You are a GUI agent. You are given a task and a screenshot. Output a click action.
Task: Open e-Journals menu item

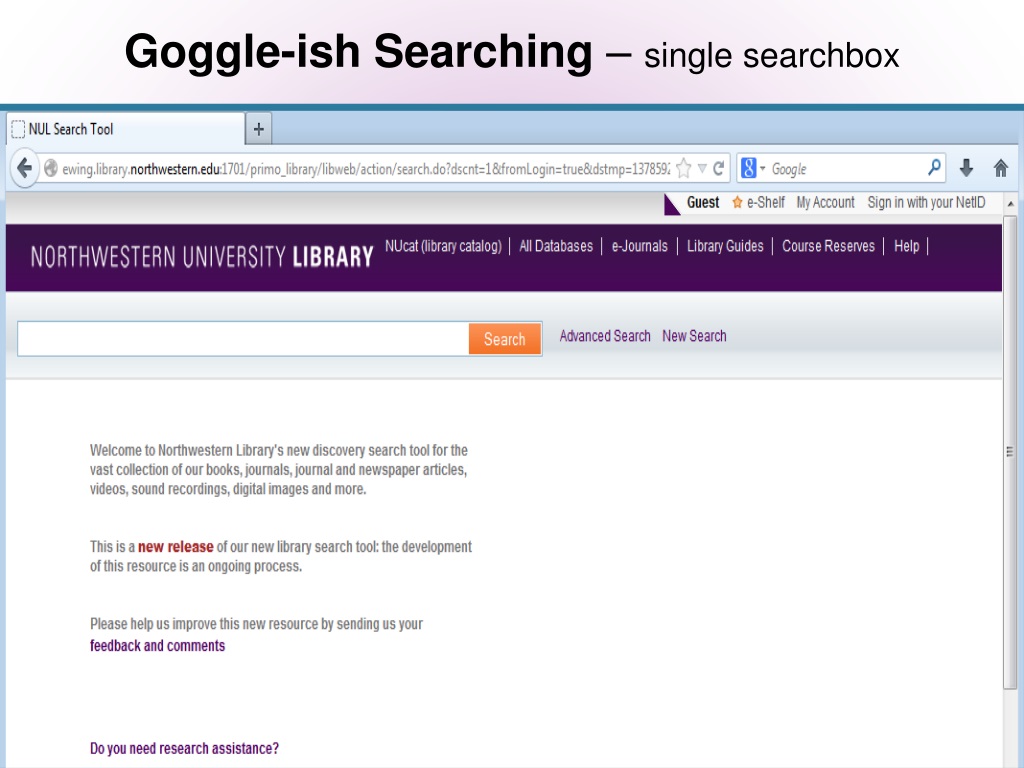(x=639, y=246)
